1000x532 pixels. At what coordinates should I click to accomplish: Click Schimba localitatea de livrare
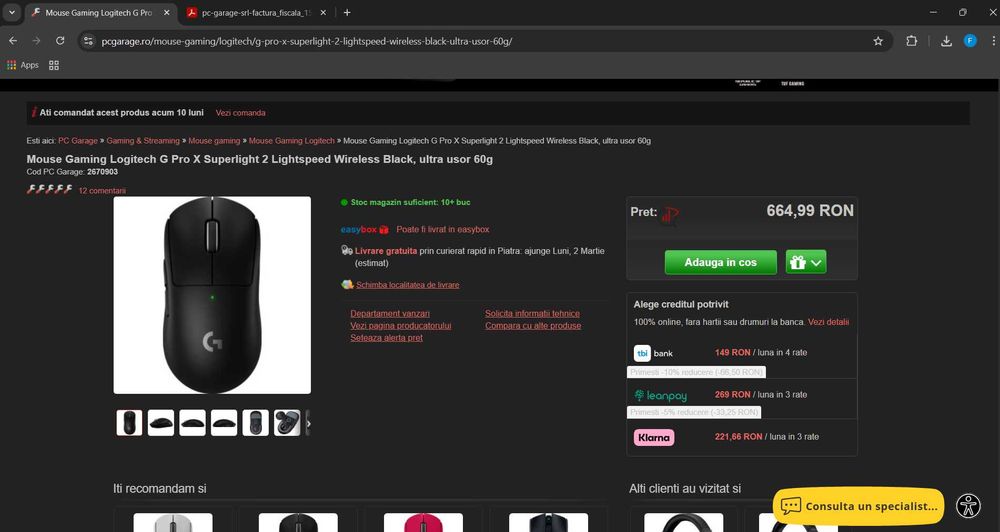click(408, 285)
